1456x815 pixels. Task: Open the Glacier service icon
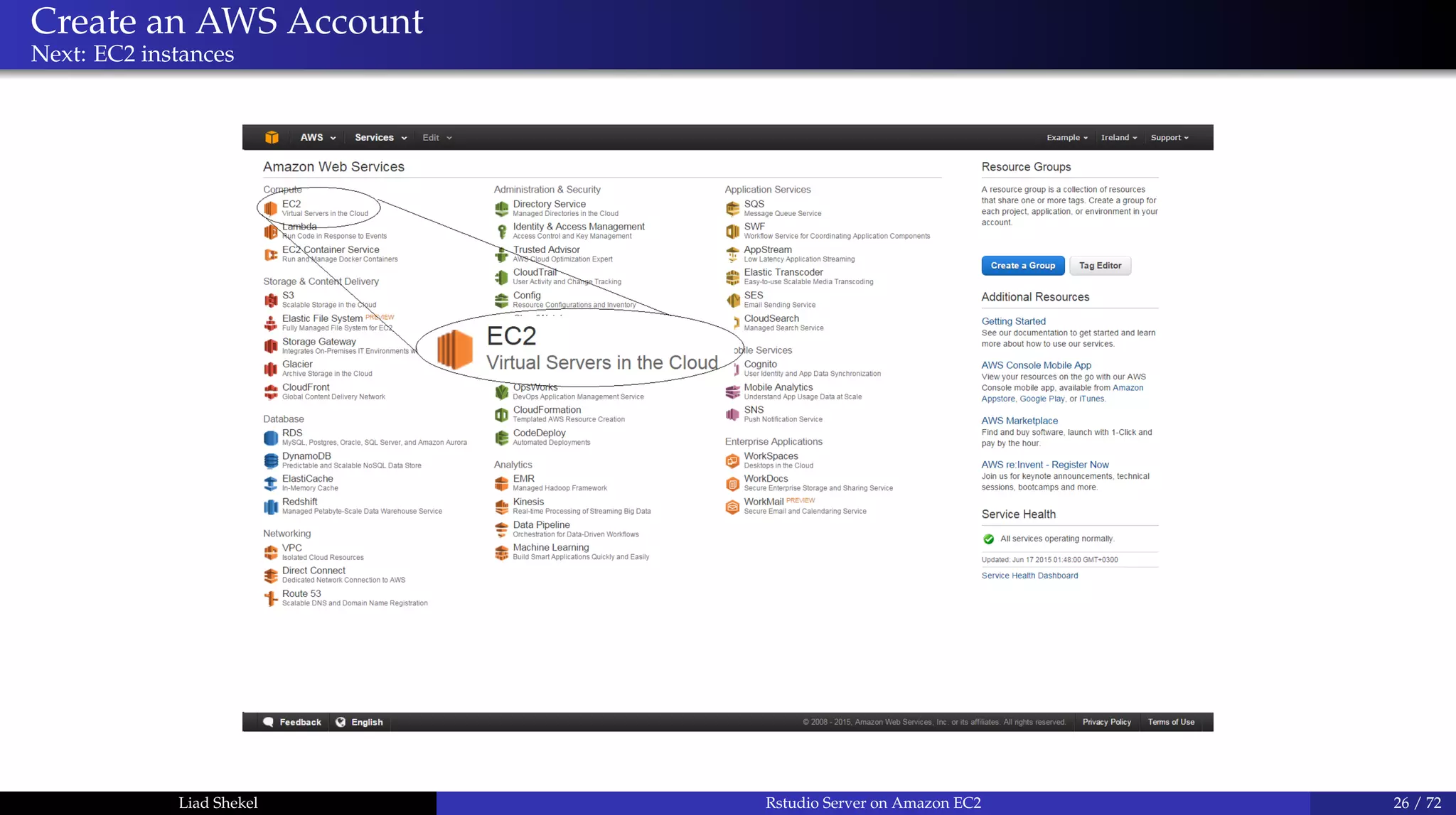point(271,369)
